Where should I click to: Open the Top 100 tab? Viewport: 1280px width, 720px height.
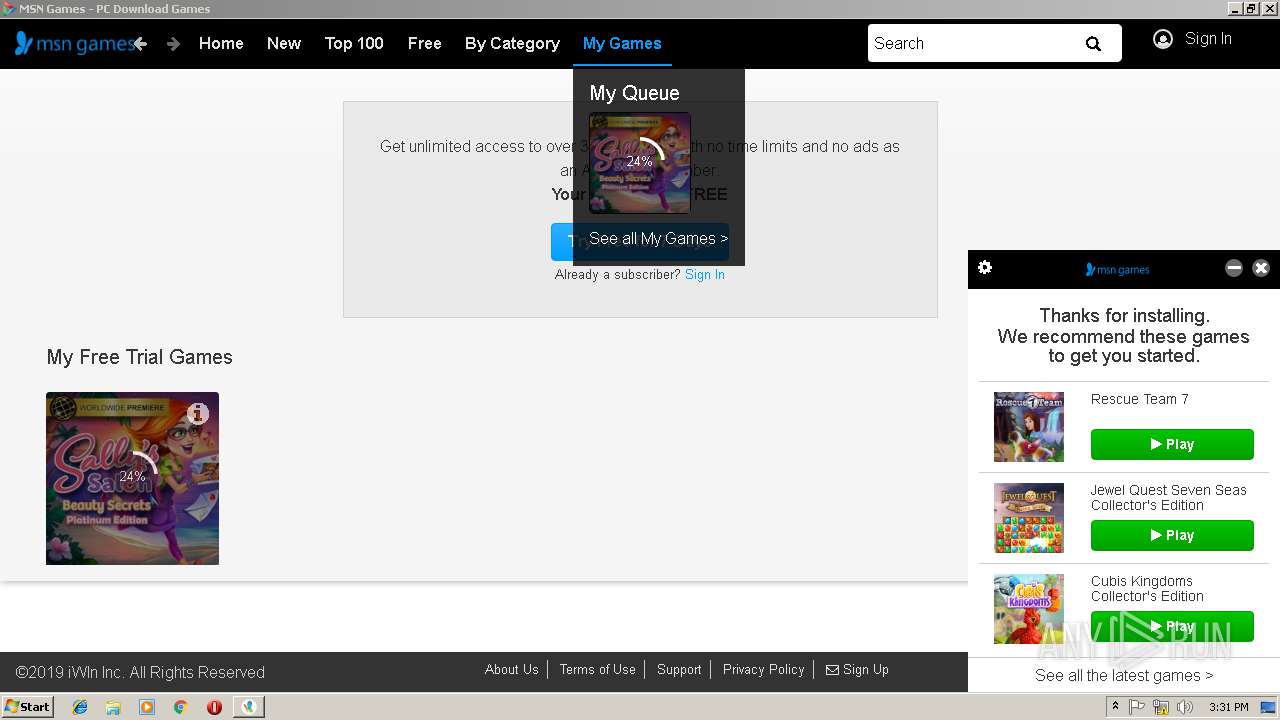tap(354, 43)
